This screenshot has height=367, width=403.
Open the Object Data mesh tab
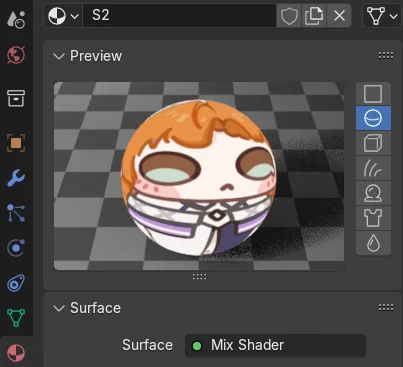pos(16,317)
